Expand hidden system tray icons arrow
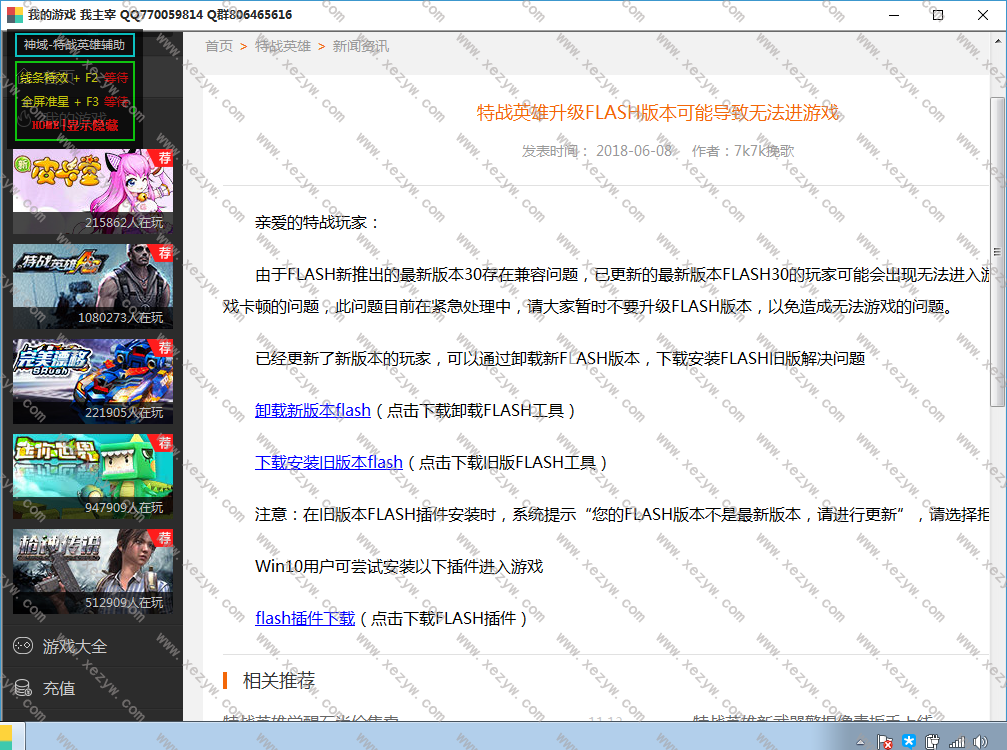The height and width of the screenshot is (750, 1007). point(862,741)
